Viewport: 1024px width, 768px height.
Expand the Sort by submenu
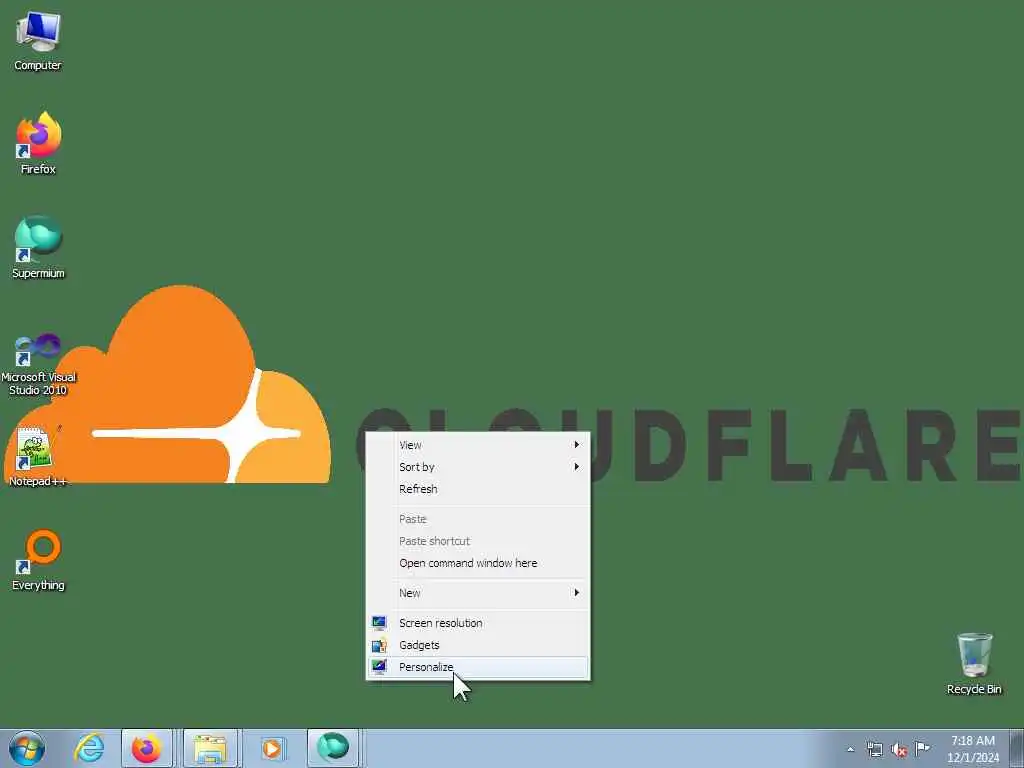477,467
